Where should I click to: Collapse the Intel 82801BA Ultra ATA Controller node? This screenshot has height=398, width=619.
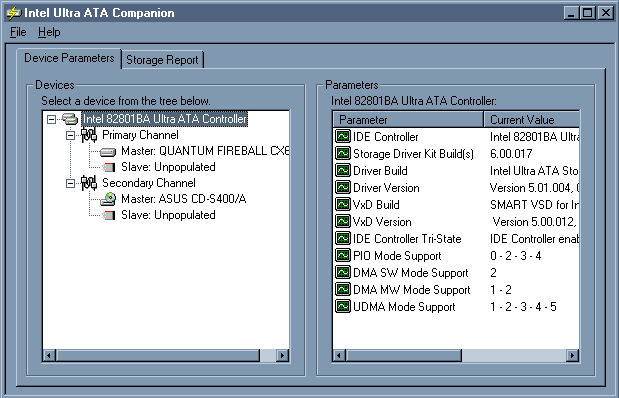point(51,119)
